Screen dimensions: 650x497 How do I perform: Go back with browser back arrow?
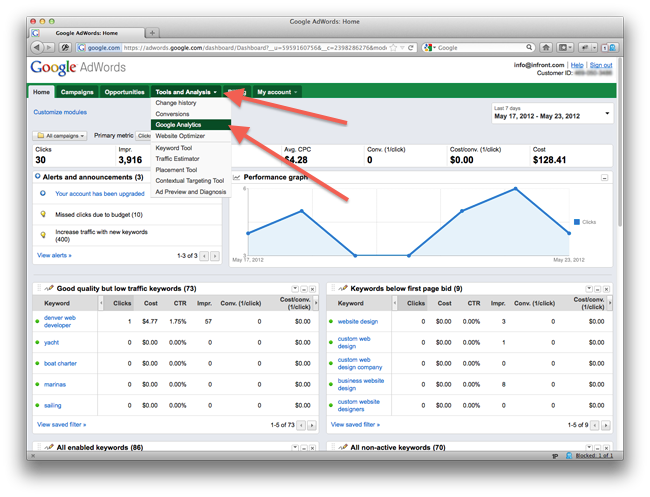37,47
